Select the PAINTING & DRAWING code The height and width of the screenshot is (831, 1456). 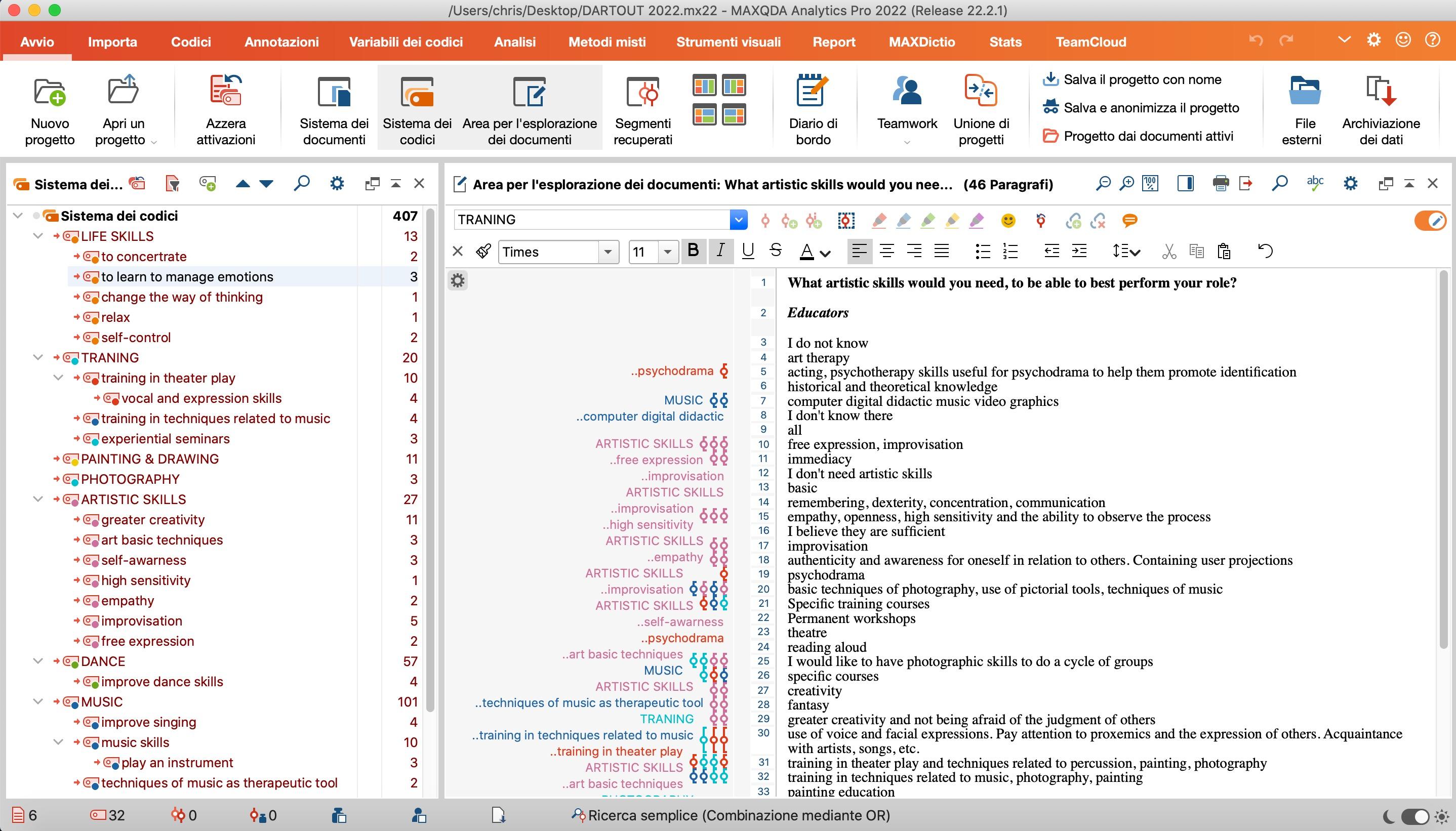click(x=149, y=459)
